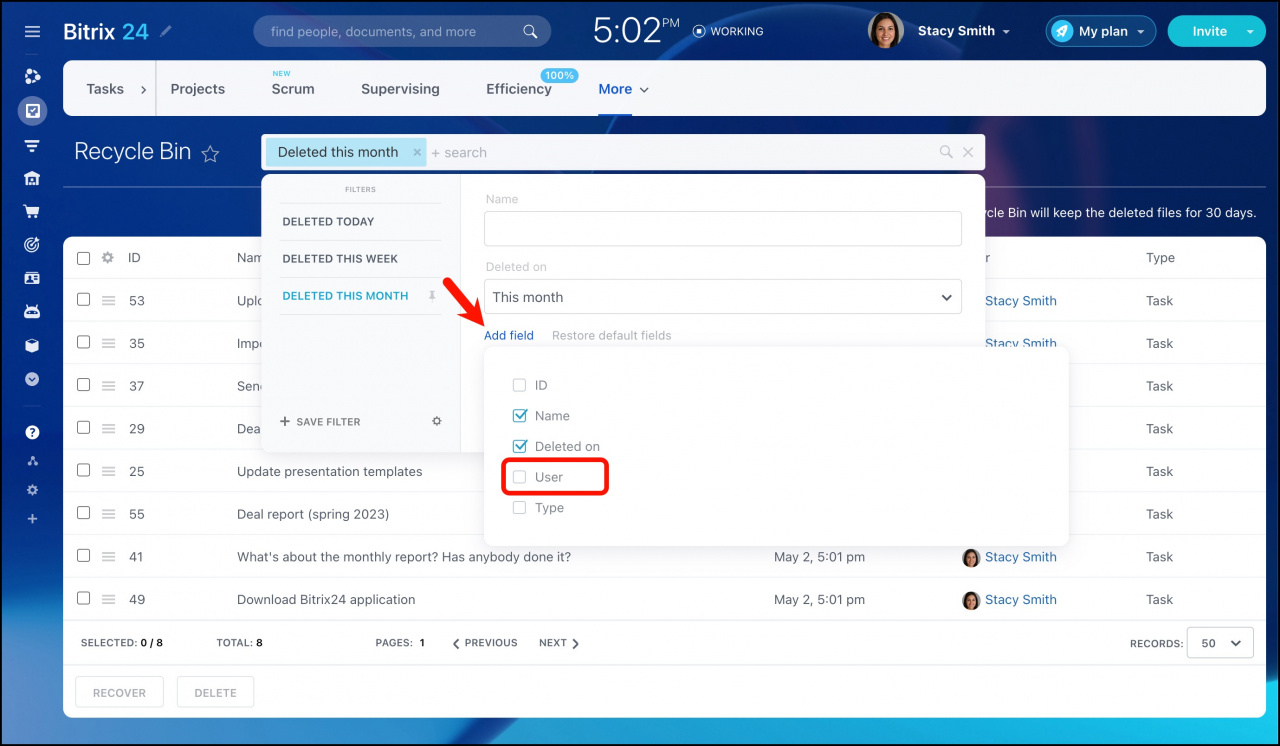Open Stacy Smith's profile avatar in header

click(x=886, y=31)
